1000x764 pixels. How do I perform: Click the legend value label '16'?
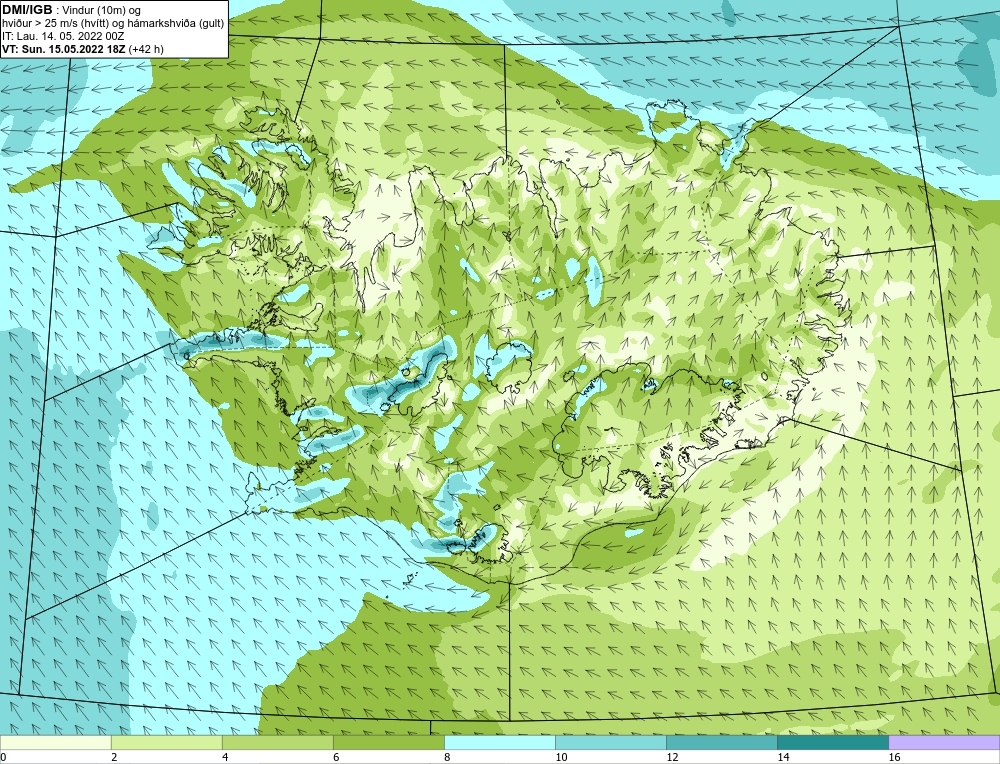click(x=894, y=757)
